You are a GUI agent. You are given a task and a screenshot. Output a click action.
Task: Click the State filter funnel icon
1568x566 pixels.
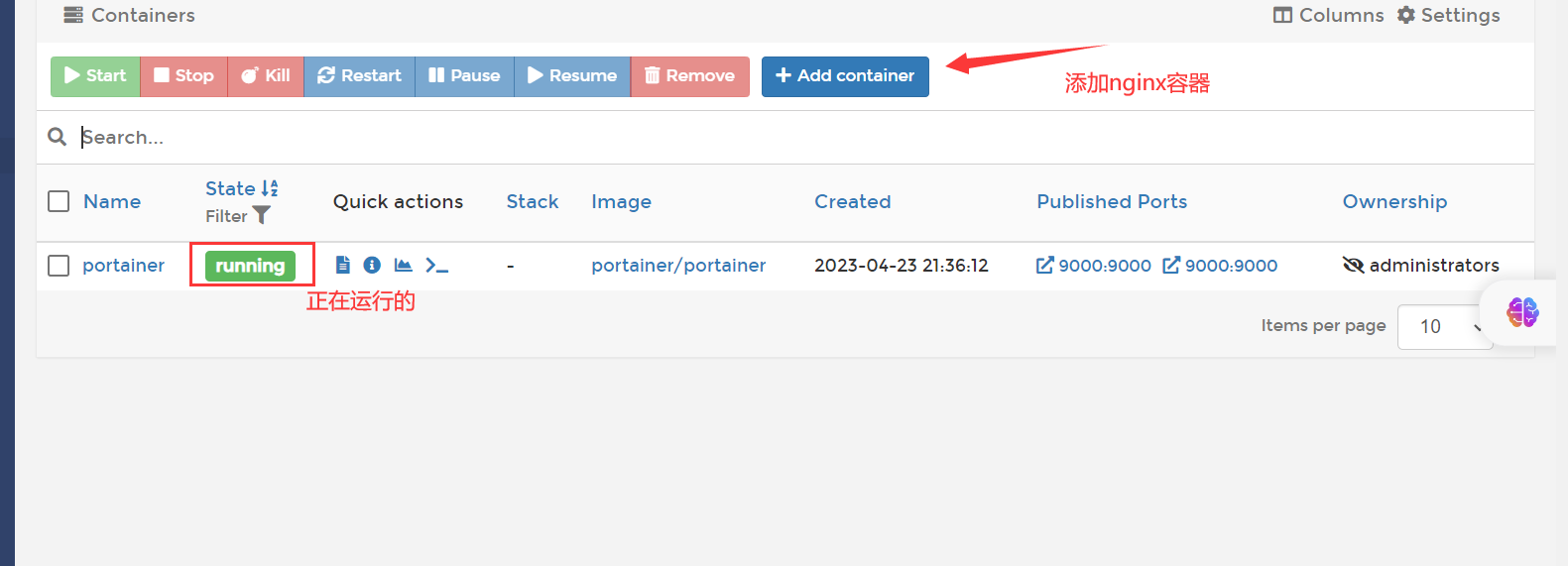(262, 215)
